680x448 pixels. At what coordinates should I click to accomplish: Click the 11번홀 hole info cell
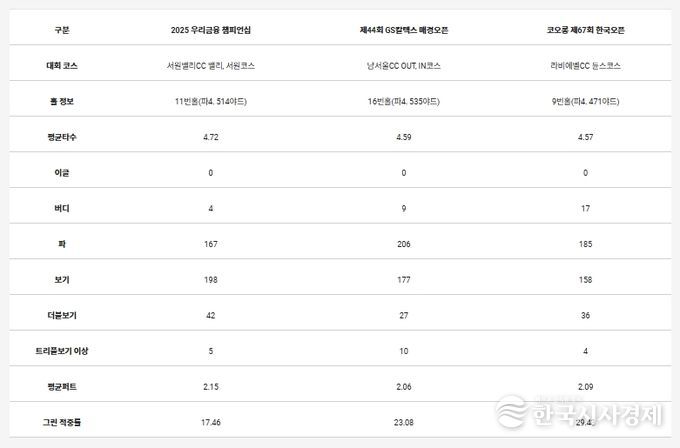tap(210, 102)
